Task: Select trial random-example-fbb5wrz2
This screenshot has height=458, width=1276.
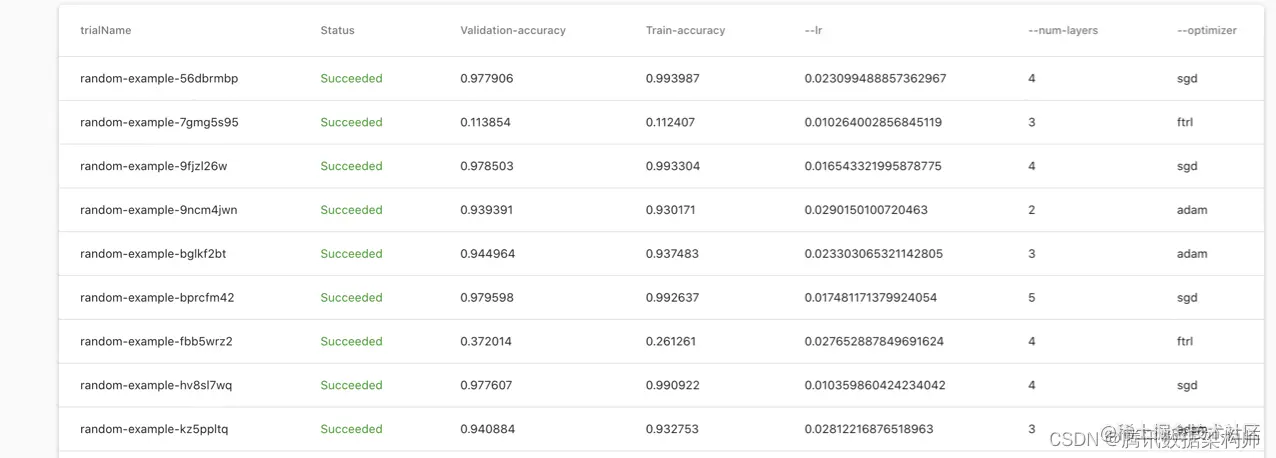Action: [156, 342]
